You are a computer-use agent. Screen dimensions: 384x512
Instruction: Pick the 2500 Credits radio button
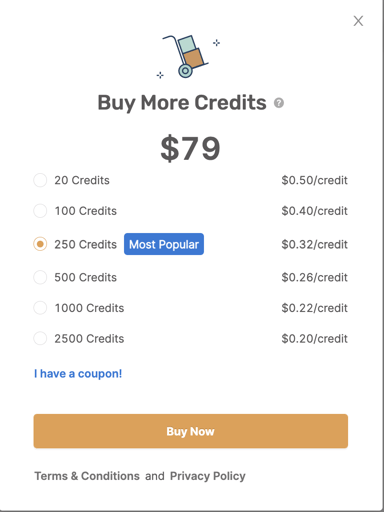[40, 339]
